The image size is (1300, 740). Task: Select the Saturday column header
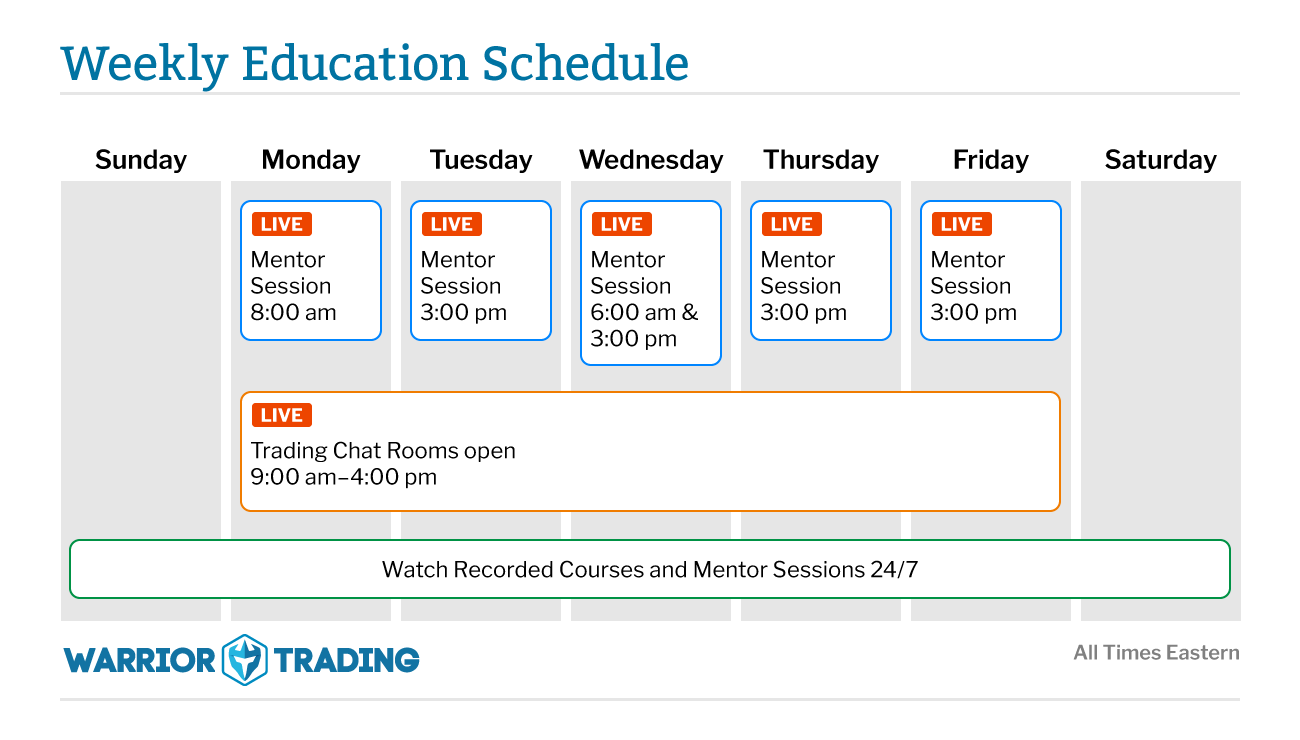1161,160
